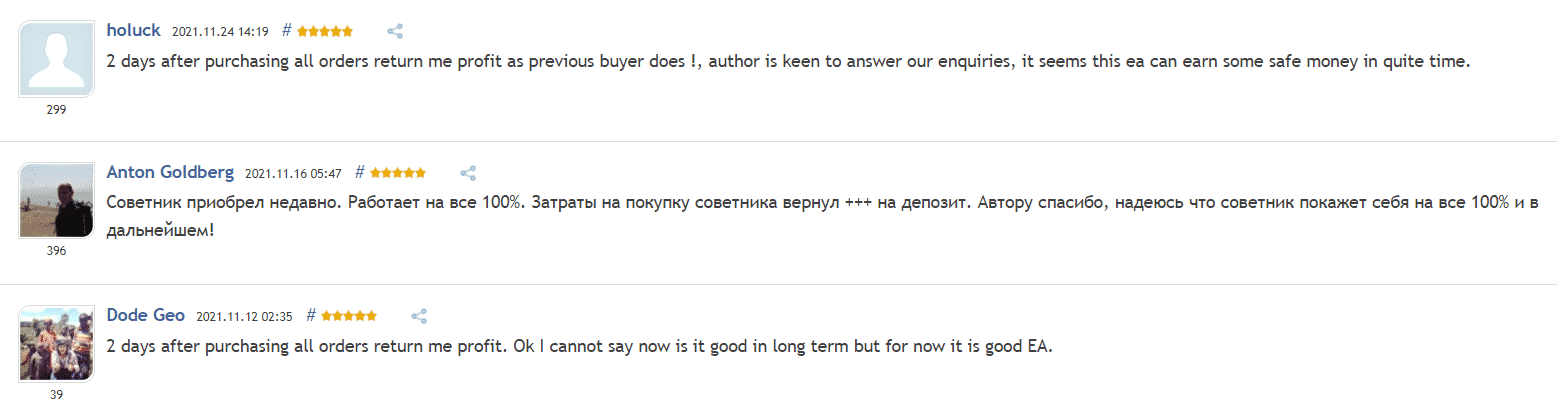This screenshot has height=413, width=1557.
Task: Click the # anchor on Dode Geo's review
Action: 311,316
